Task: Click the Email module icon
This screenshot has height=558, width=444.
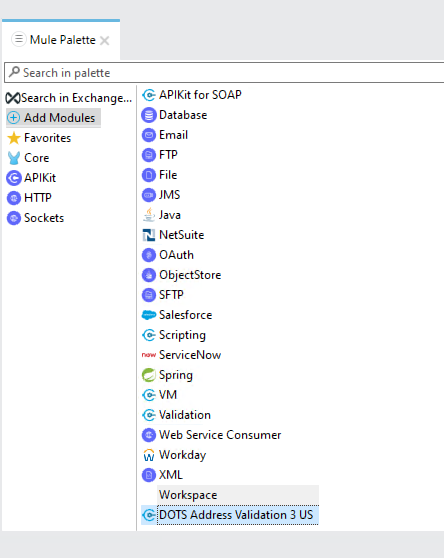Action: pos(149,135)
